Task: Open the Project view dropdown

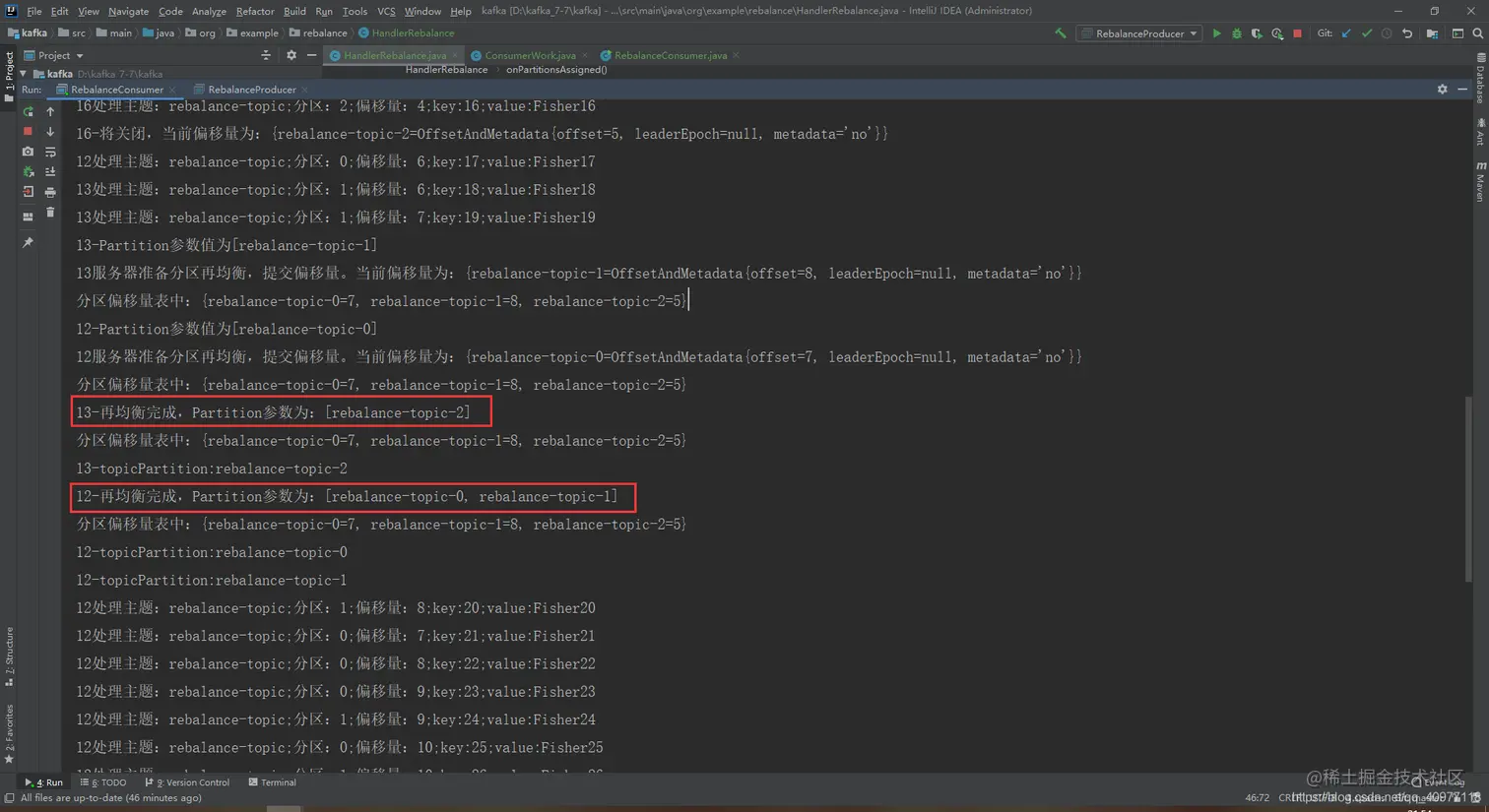Action: tap(53, 55)
